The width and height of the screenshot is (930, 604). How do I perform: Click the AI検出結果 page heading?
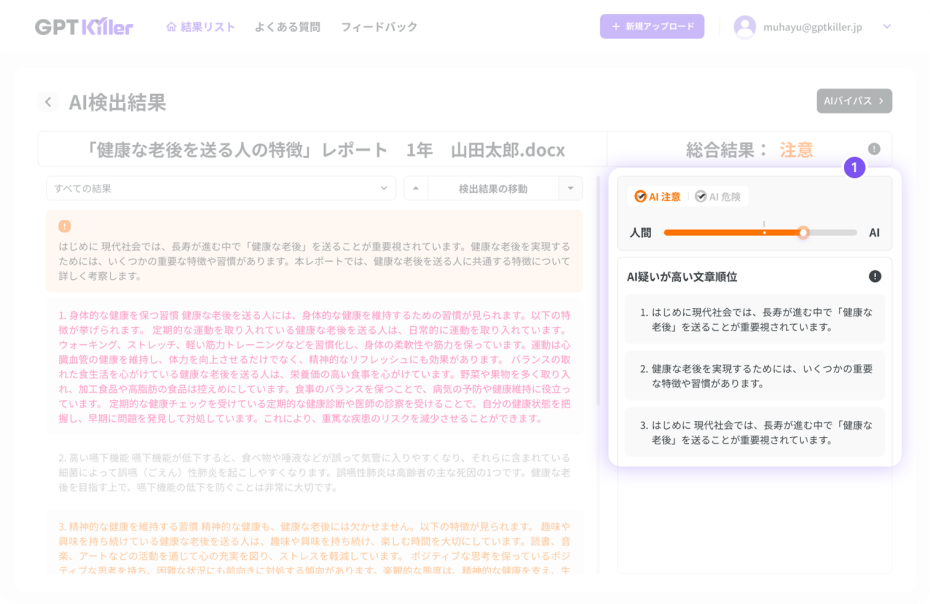click(117, 102)
